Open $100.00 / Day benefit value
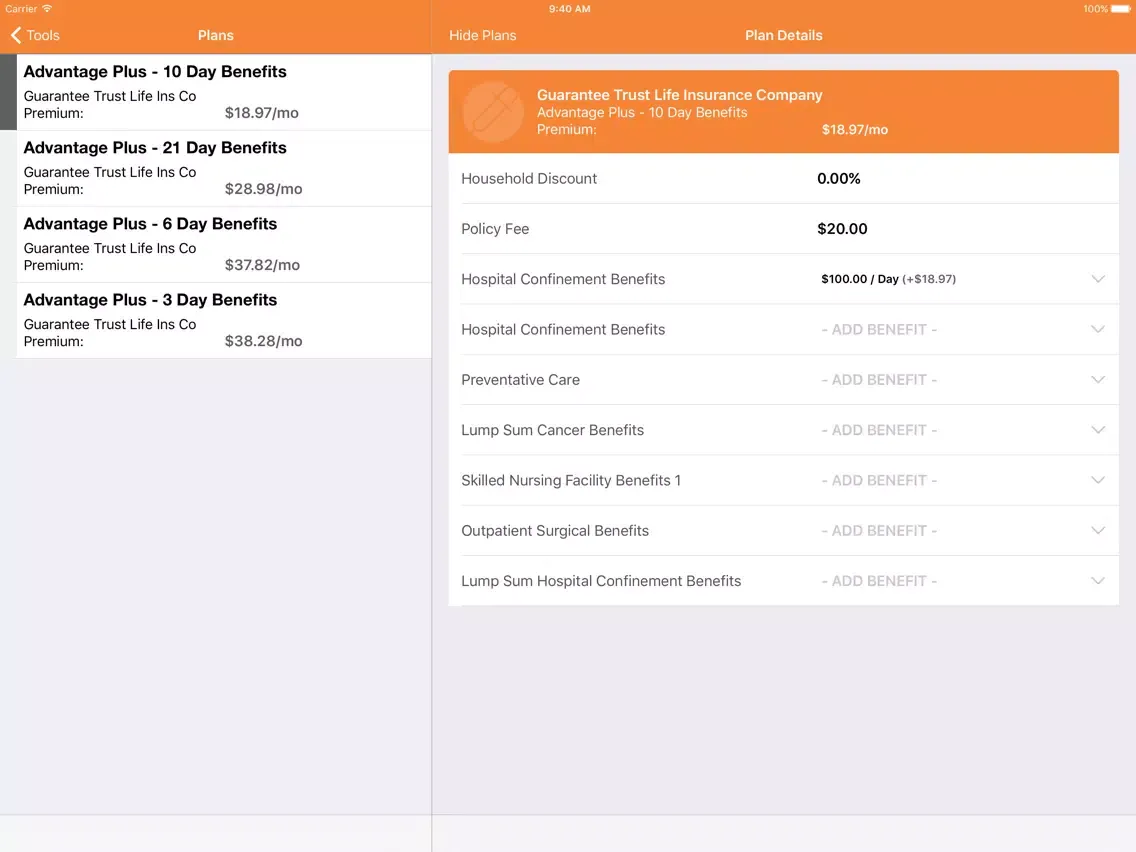This screenshot has height=852, width=1136. coord(888,279)
